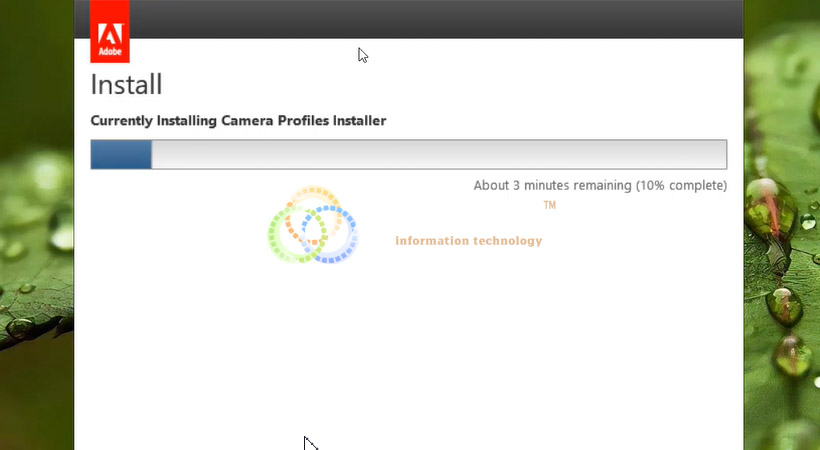
Task: Click the interlocking rings watermark logo
Action: tap(312, 226)
